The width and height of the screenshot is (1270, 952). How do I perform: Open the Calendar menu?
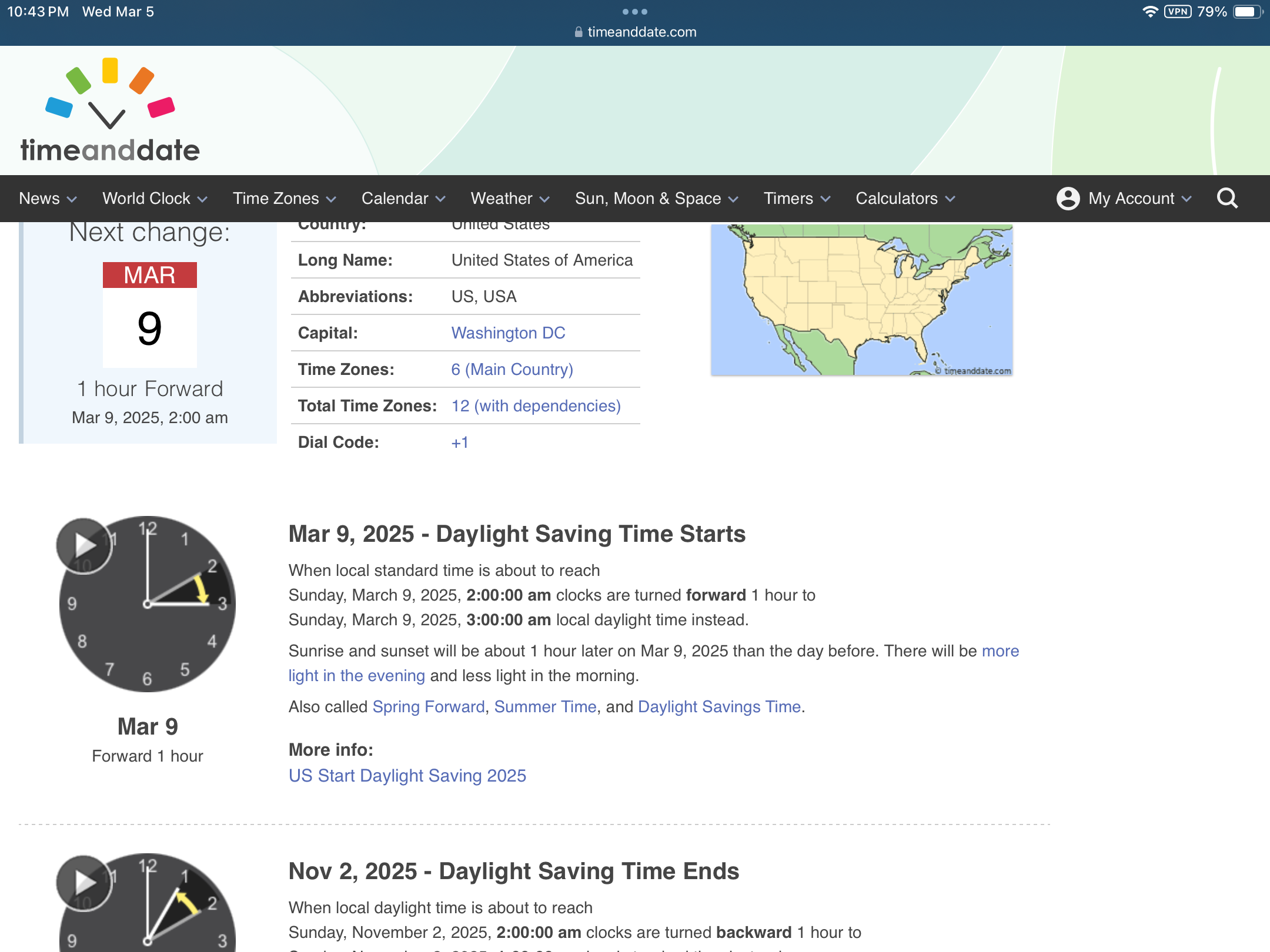(403, 199)
